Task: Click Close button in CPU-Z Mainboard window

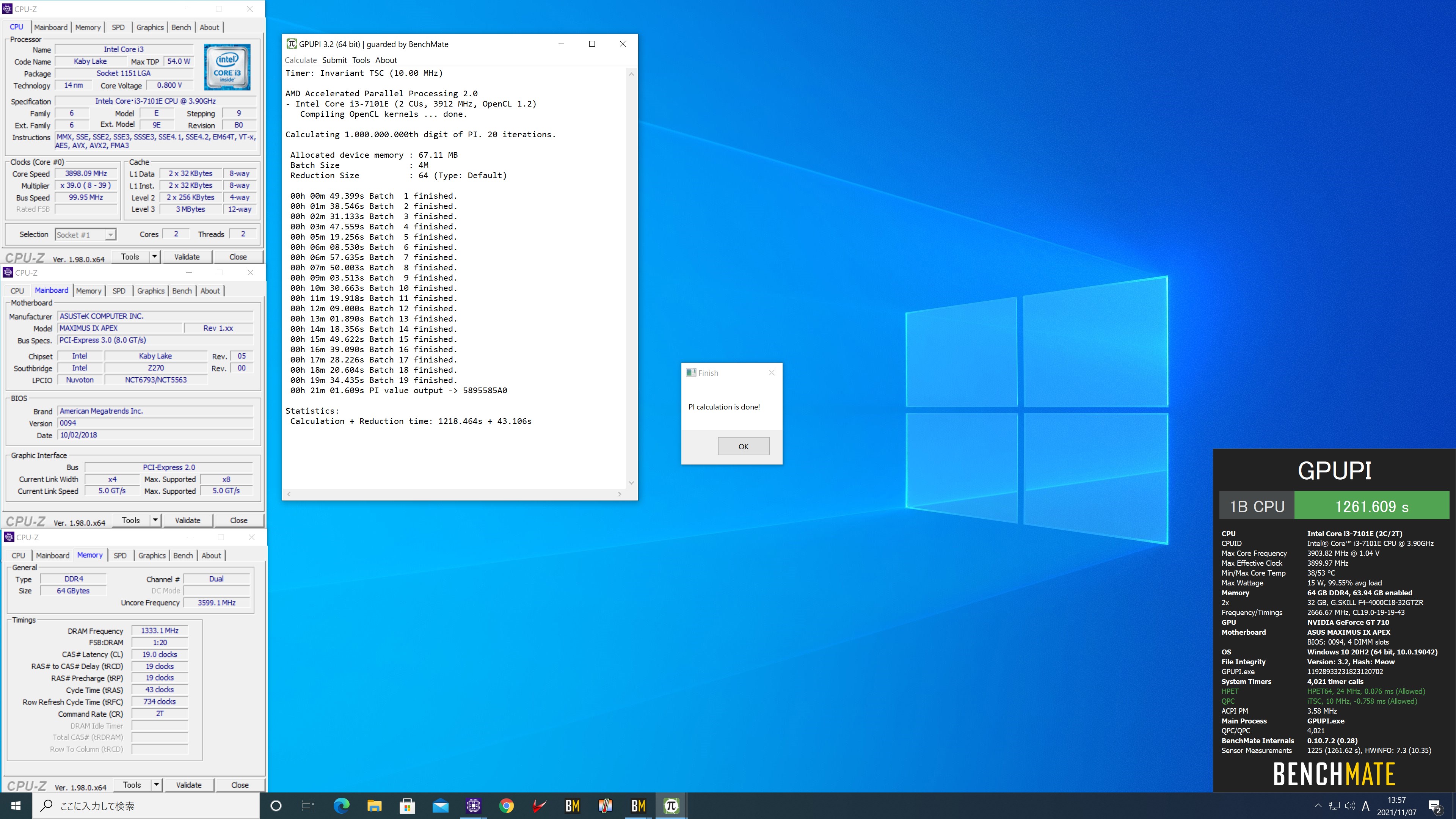Action: (238, 520)
